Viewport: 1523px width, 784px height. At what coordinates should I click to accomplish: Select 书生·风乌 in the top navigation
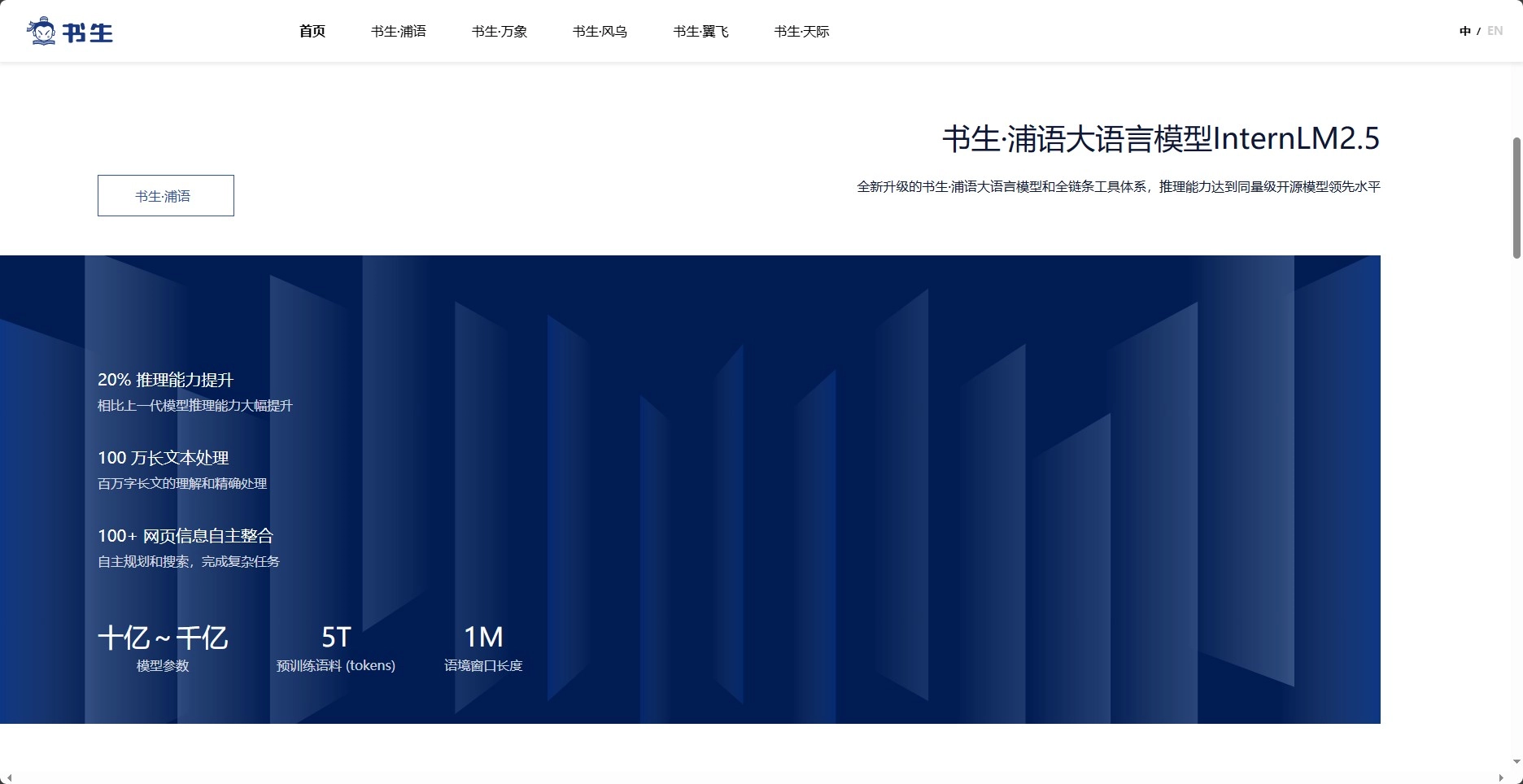600,32
